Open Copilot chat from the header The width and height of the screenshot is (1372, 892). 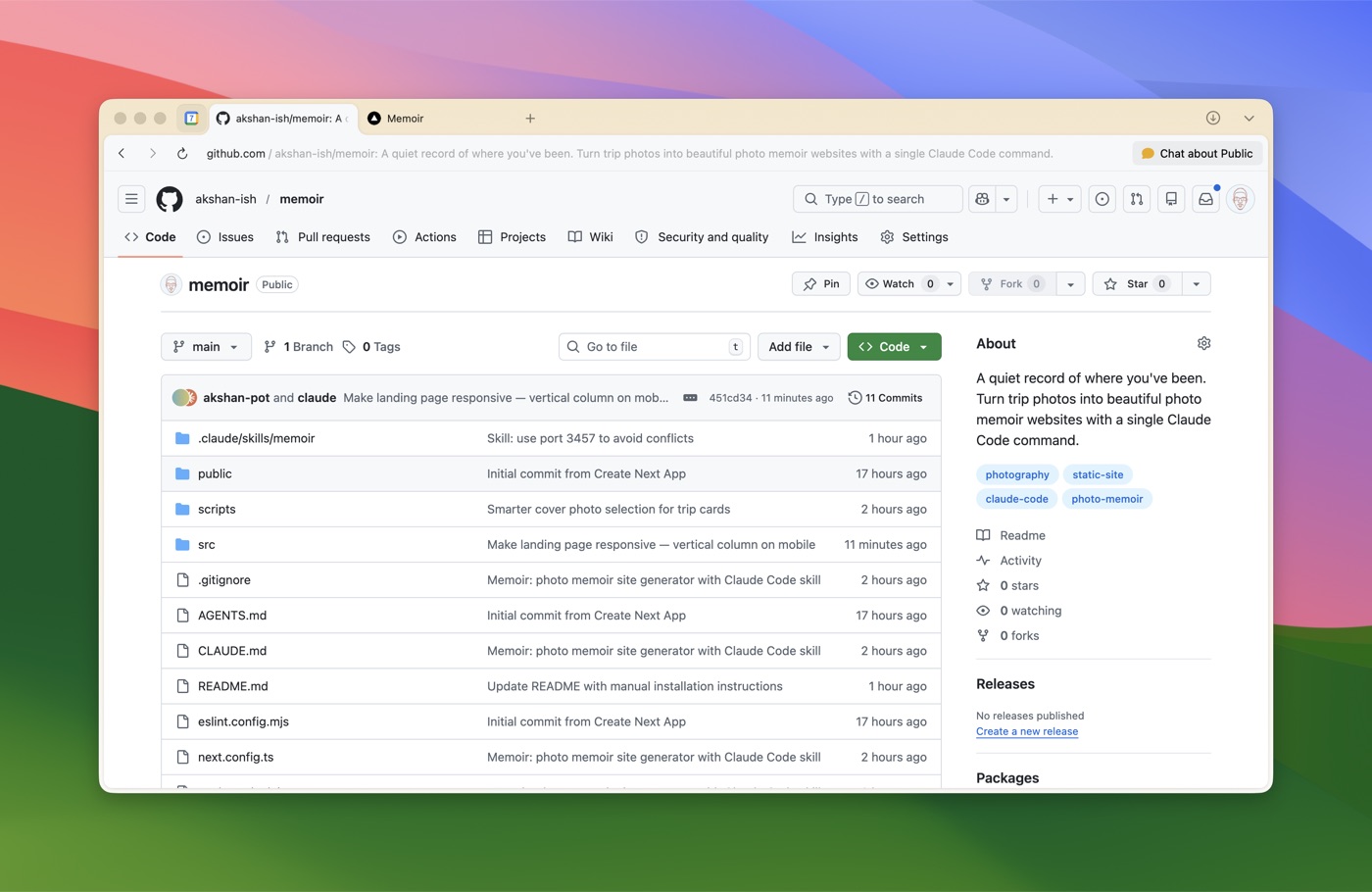[982, 199]
